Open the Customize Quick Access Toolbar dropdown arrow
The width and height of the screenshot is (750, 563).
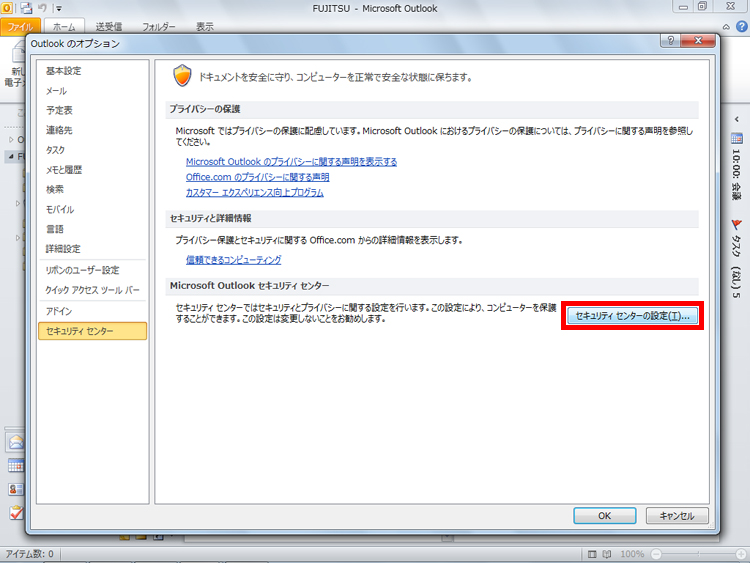point(59,8)
